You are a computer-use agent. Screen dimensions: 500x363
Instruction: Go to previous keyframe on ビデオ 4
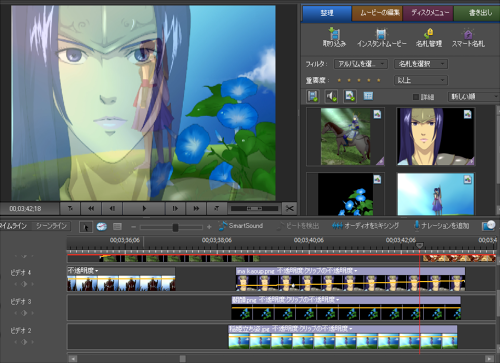click(15, 284)
